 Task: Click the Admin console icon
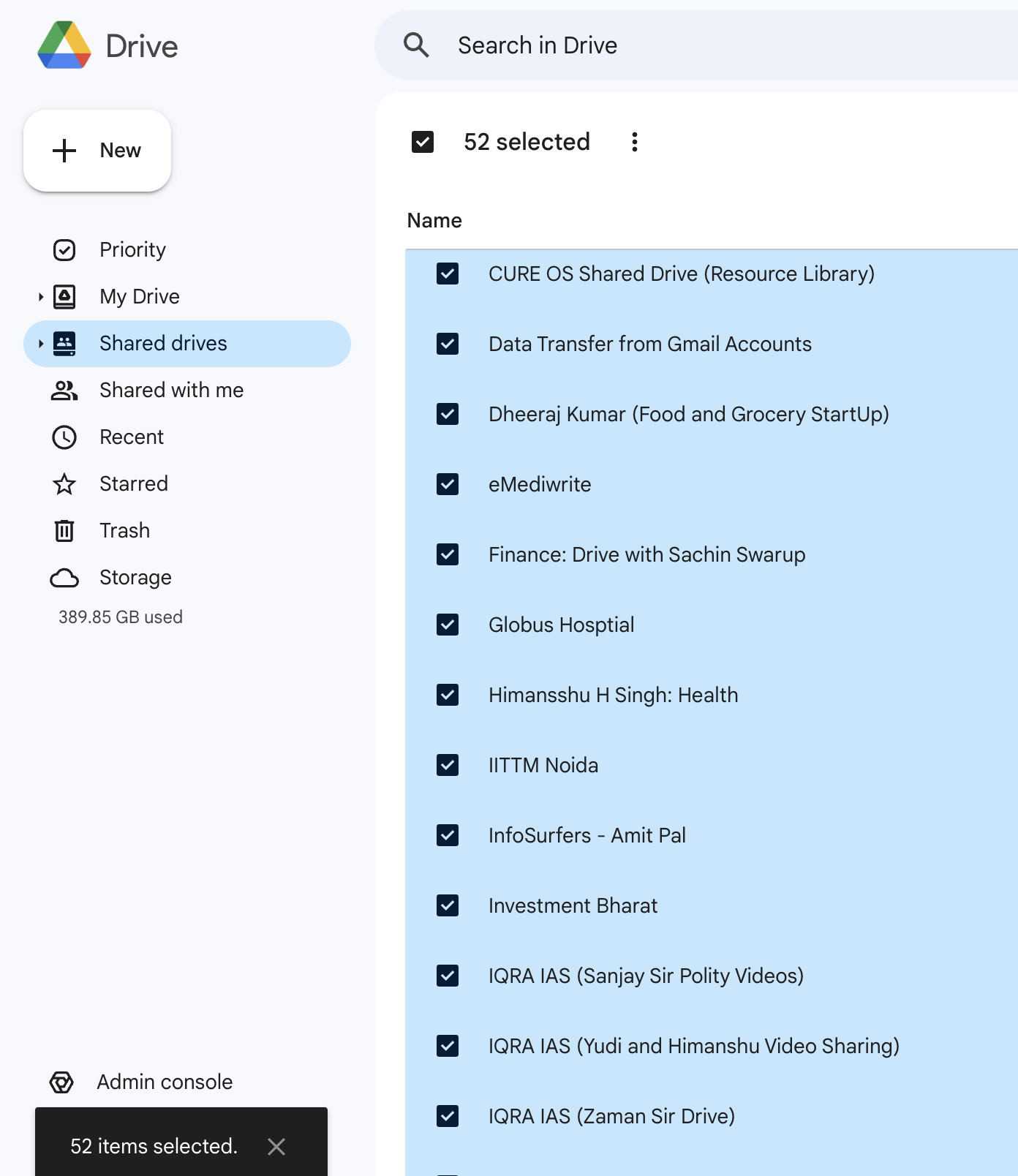pyautogui.click(x=61, y=1082)
